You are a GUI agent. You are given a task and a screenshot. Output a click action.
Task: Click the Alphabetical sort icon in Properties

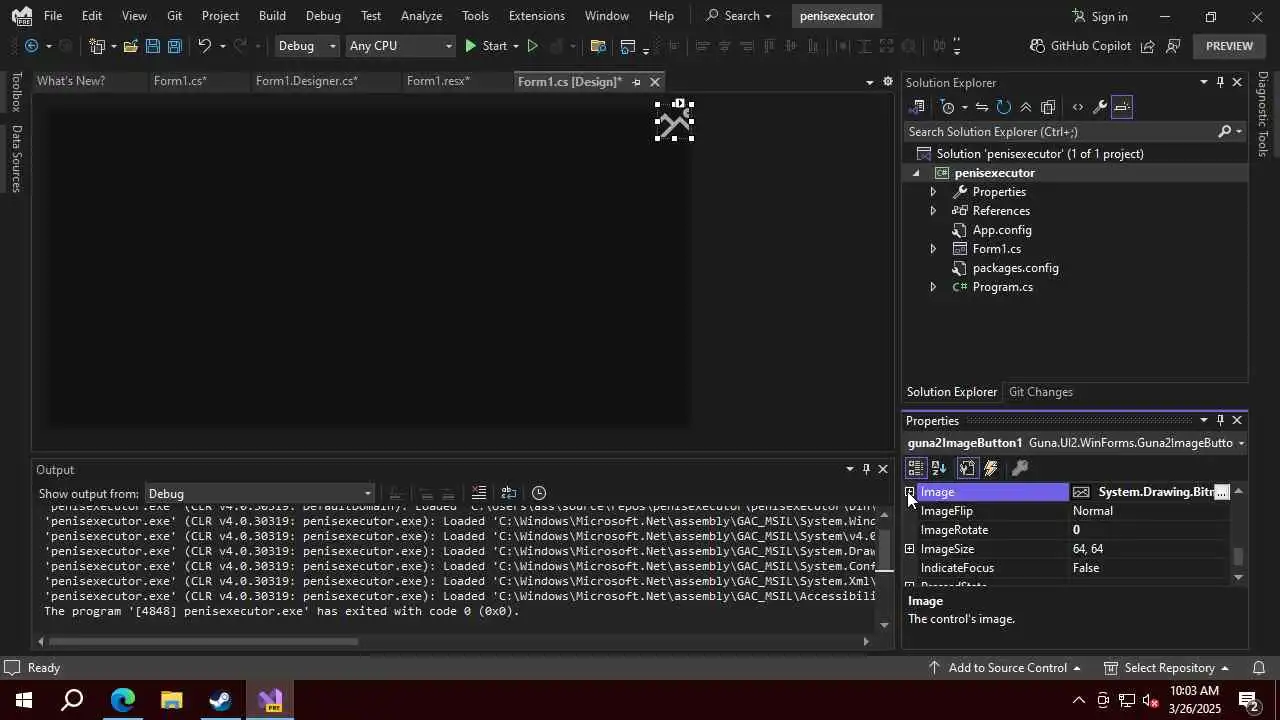pos(939,468)
